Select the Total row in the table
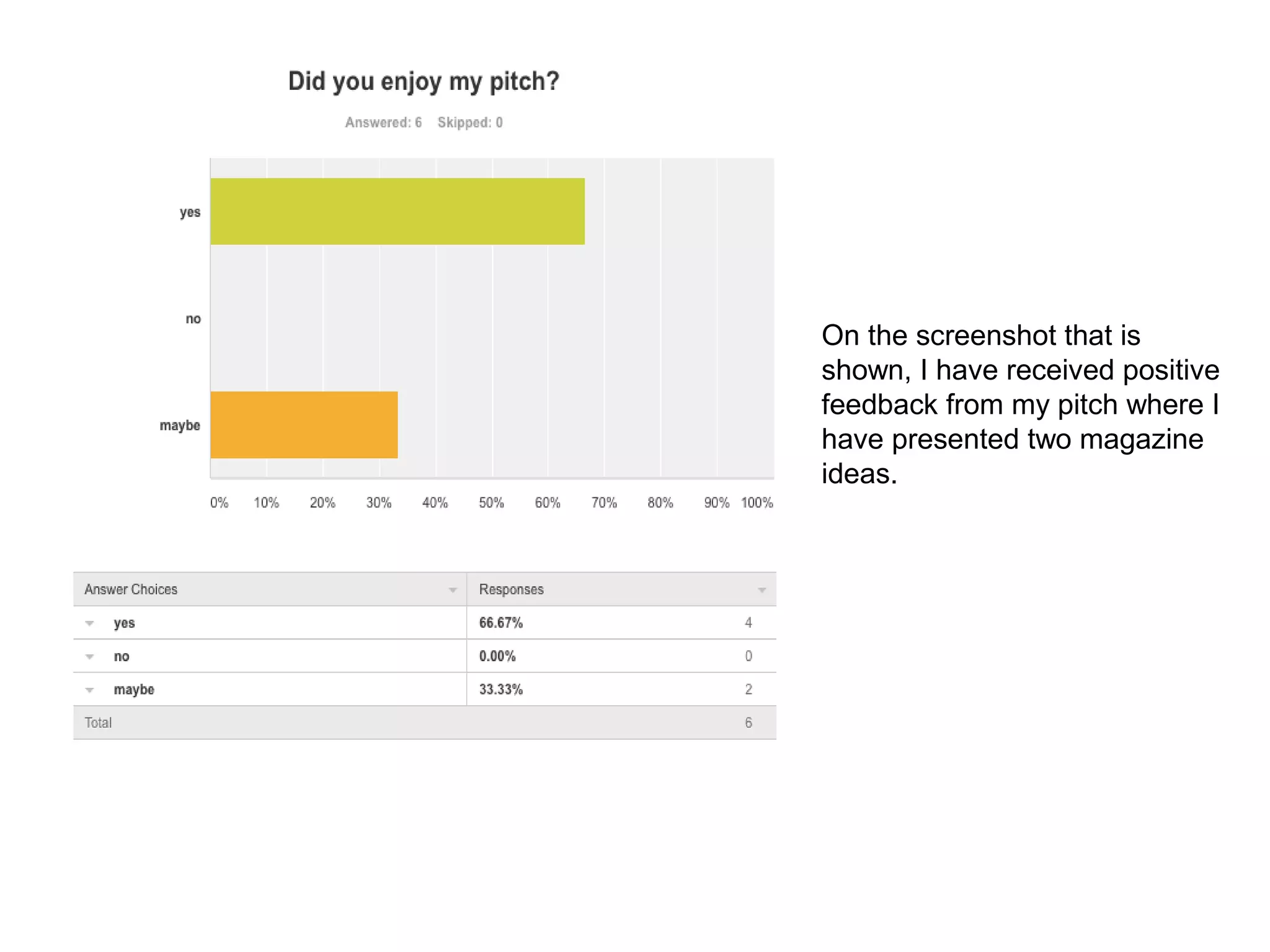1270x952 pixels. coord(424,723)
